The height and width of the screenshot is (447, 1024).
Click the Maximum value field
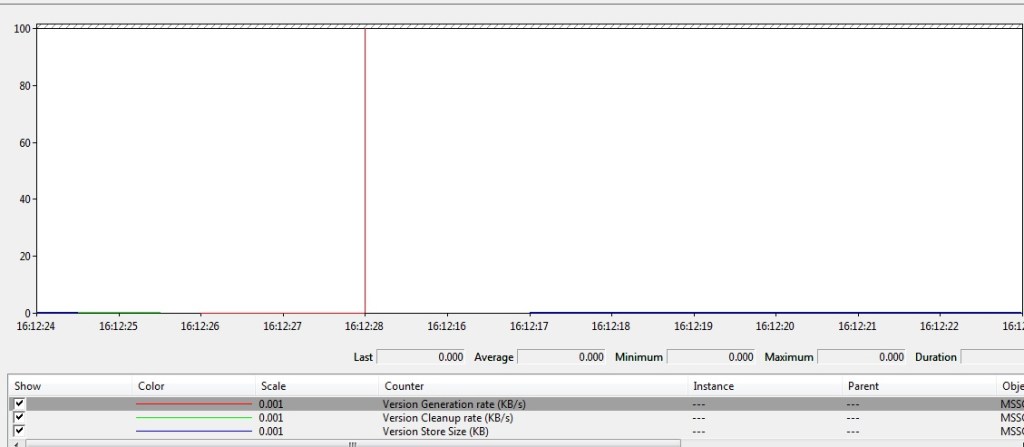(861, 357)
